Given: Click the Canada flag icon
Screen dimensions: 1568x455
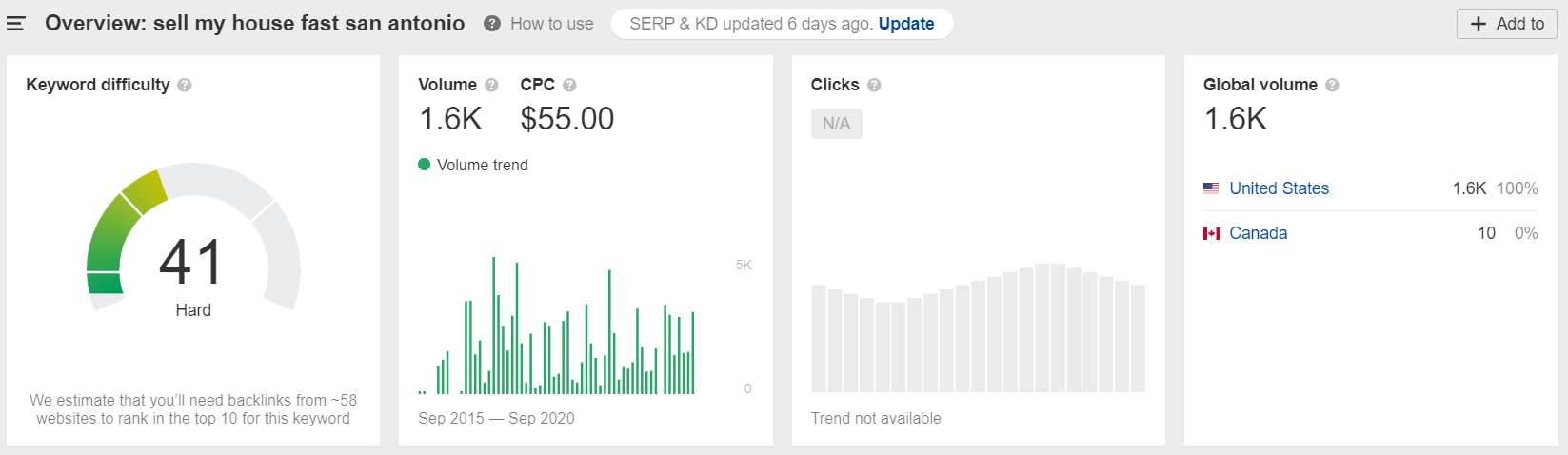Looking at the screenshot, I should point(1211,233).
